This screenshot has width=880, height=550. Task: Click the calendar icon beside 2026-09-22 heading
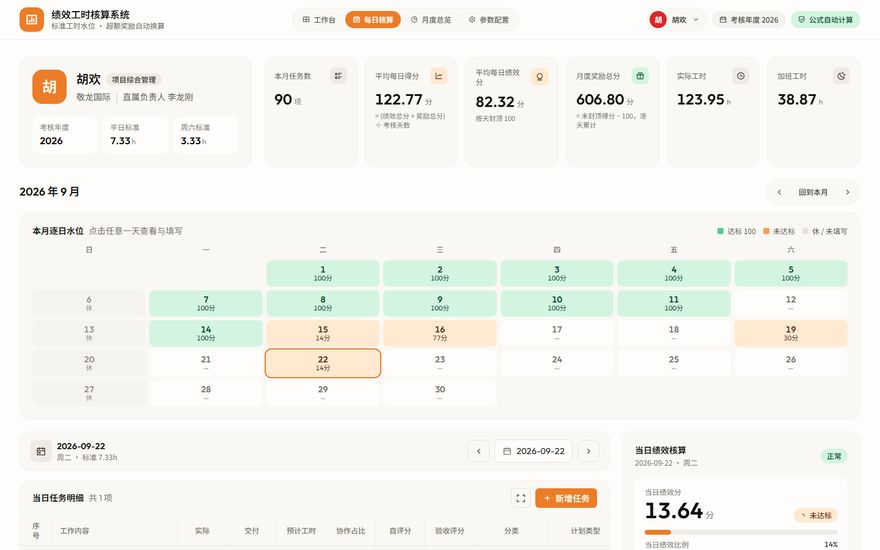click(x=41, y=451)
